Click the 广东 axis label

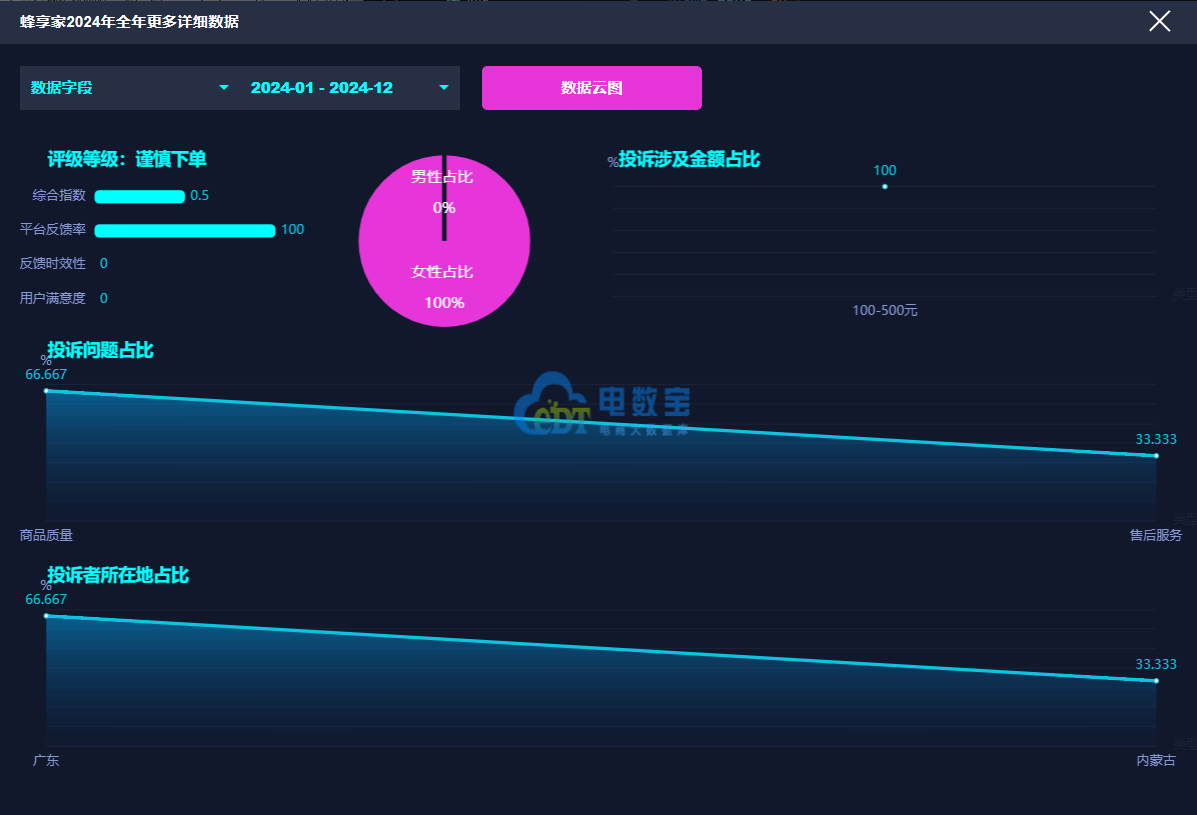(46, 760)
